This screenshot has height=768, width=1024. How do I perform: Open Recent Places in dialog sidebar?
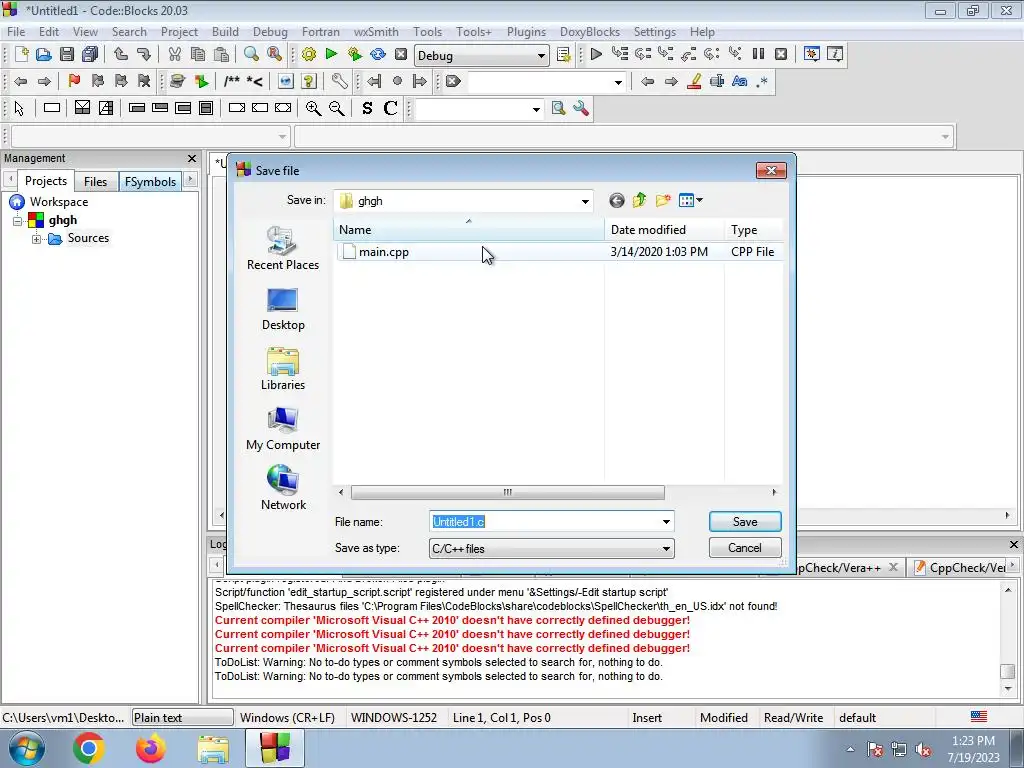[x=283, y=249]
